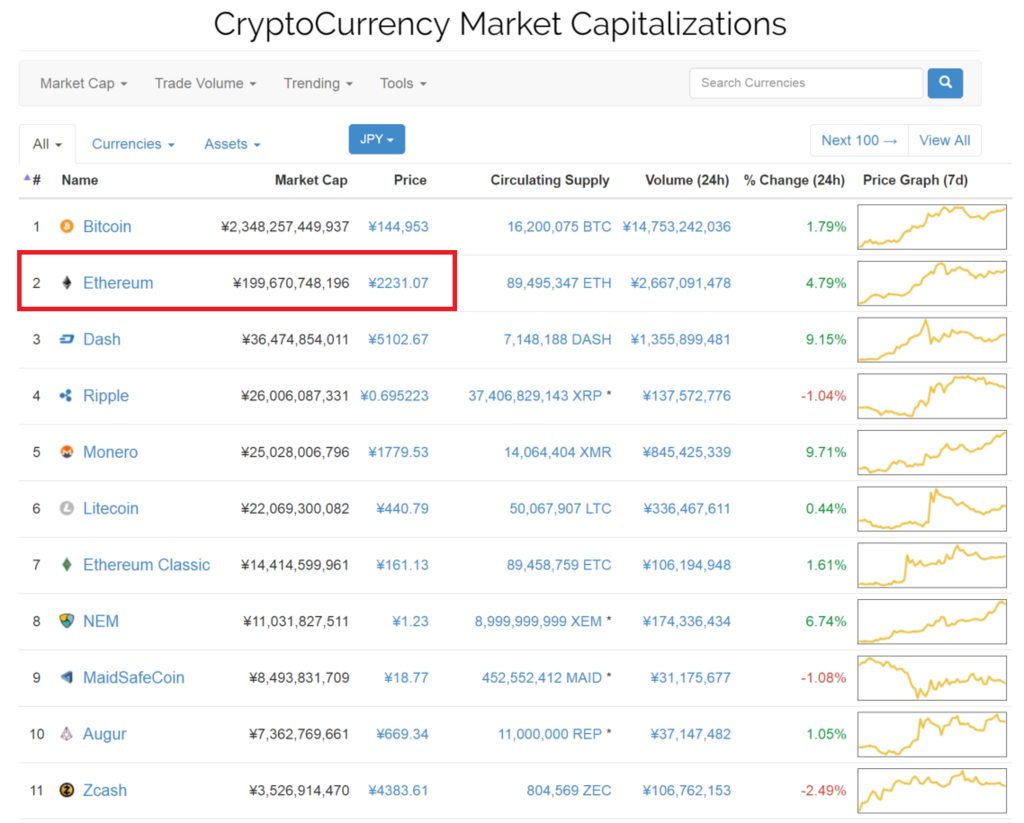Screen dimensions: 1024x823
Task: Click Bitcoin price ¥144,953
Action: point(398,227)
